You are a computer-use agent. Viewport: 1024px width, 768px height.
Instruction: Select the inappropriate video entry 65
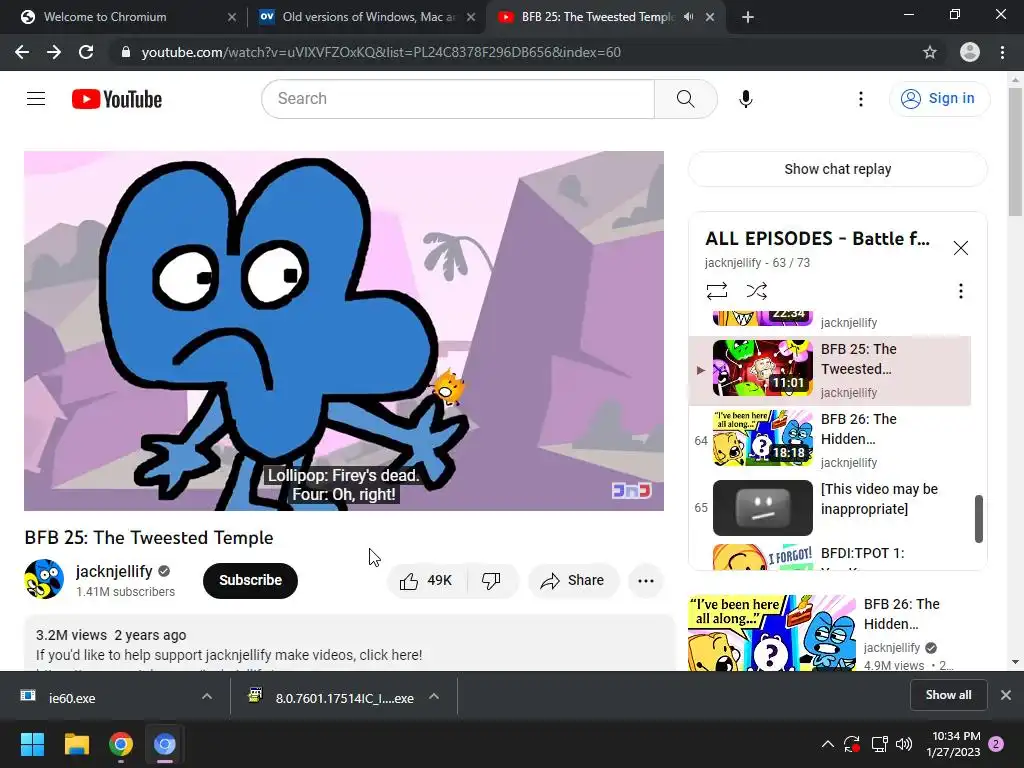tap(830, 508)
